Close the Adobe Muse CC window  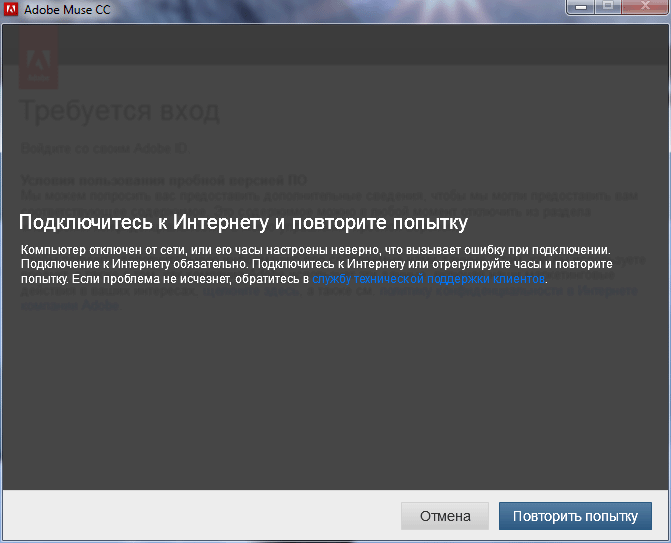pos(646,6)
